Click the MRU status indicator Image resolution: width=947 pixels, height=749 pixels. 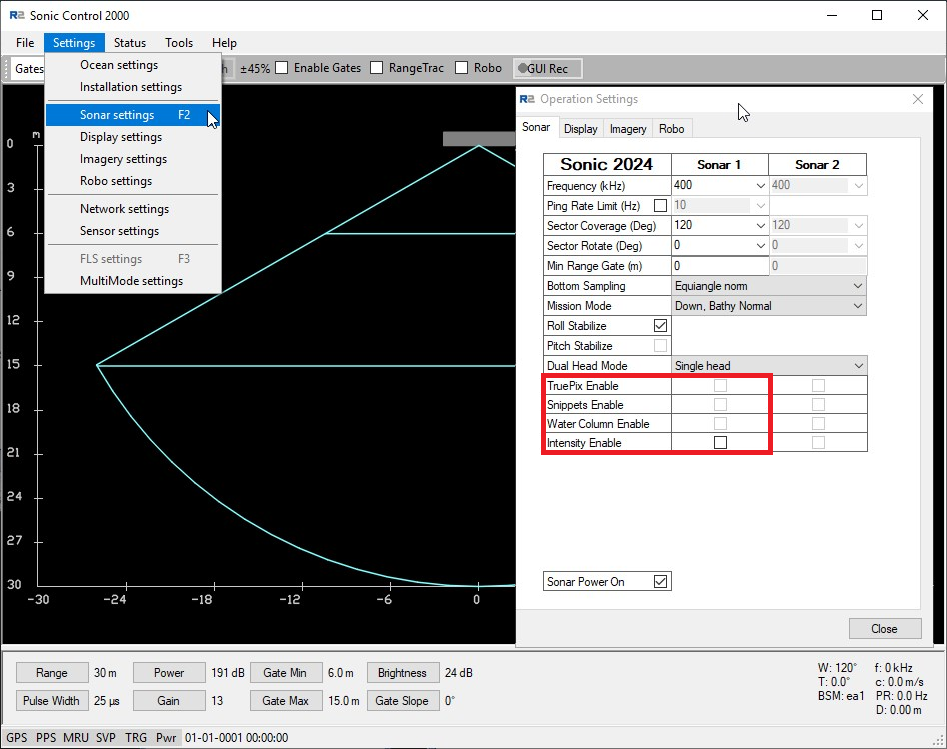tap(76, 738)
